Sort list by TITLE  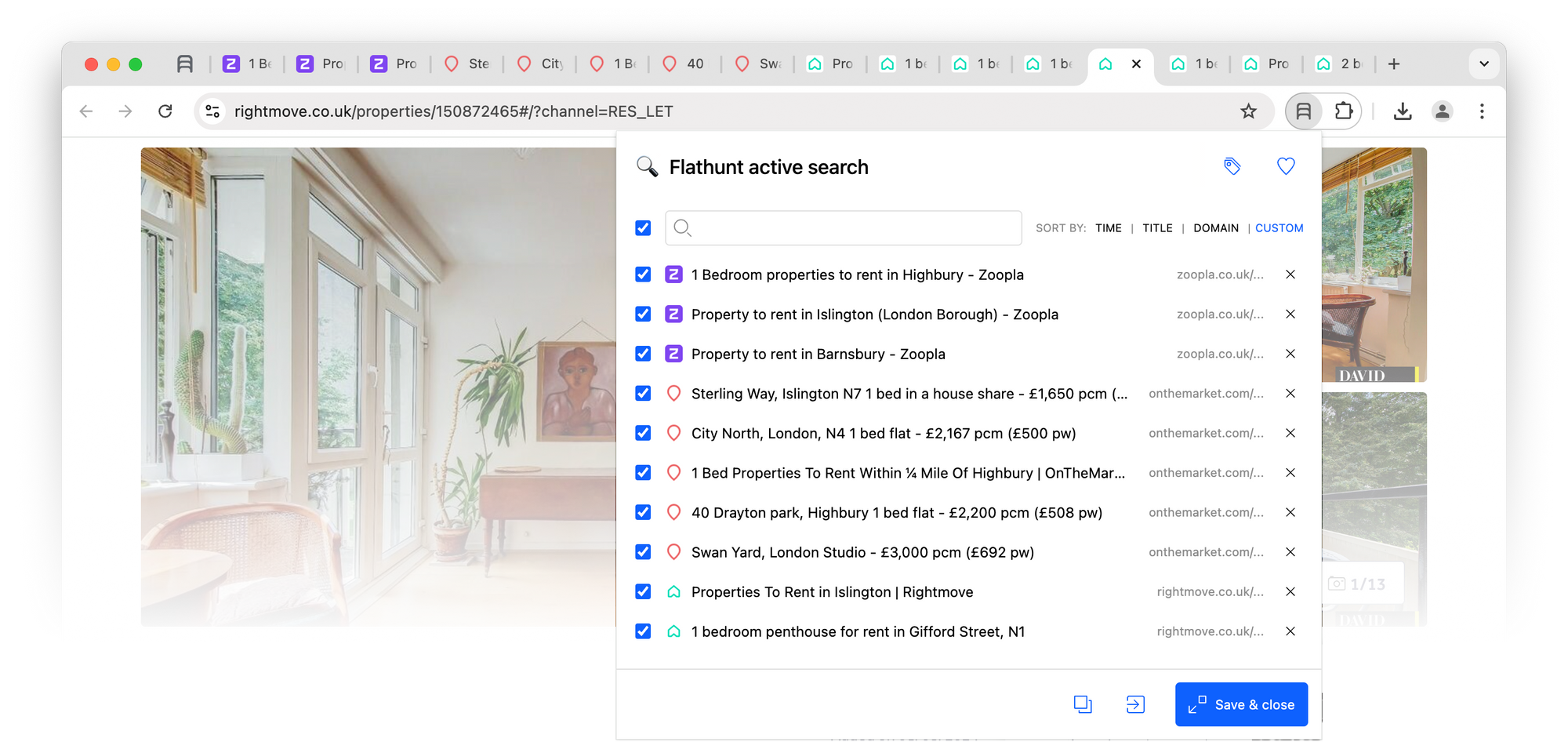pos(1157,228)
